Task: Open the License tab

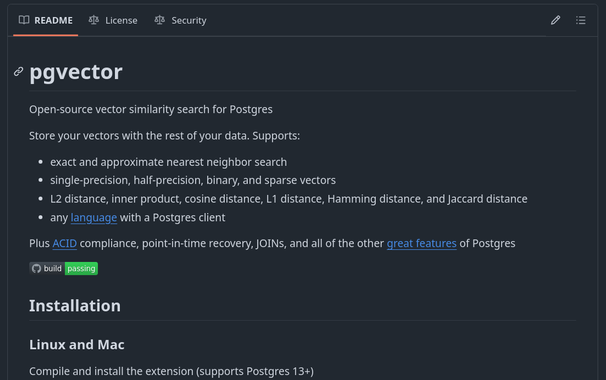Action: click(x=113, y=20)
